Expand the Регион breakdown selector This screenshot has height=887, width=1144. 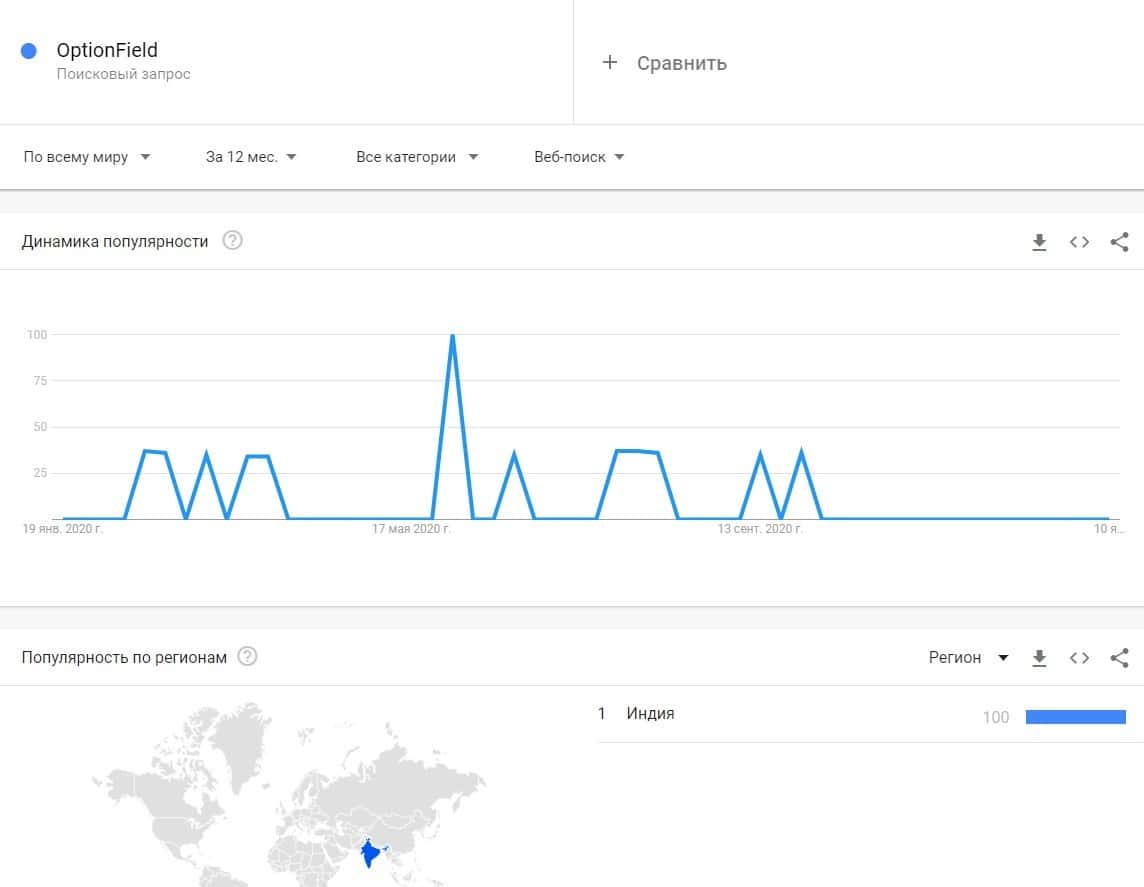[x=968, y=658]
